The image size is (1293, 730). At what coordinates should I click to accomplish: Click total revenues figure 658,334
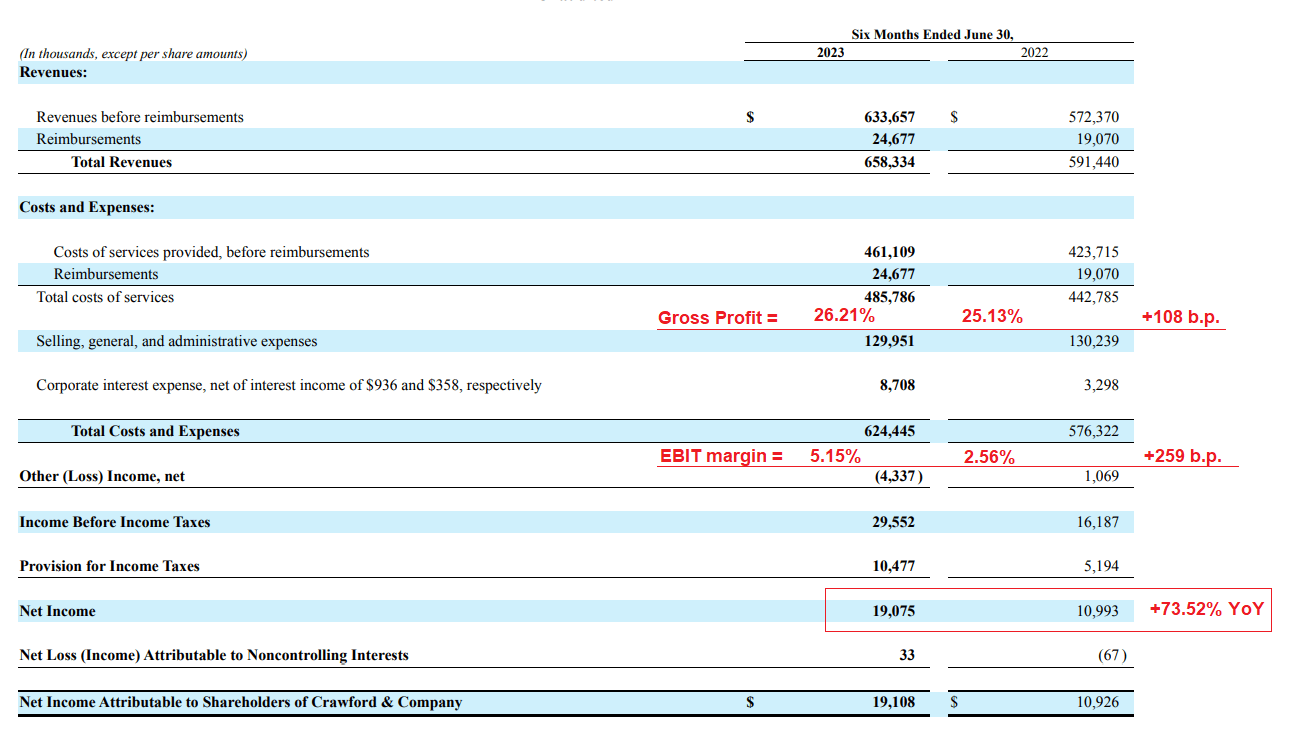click(x=889, y=162)
